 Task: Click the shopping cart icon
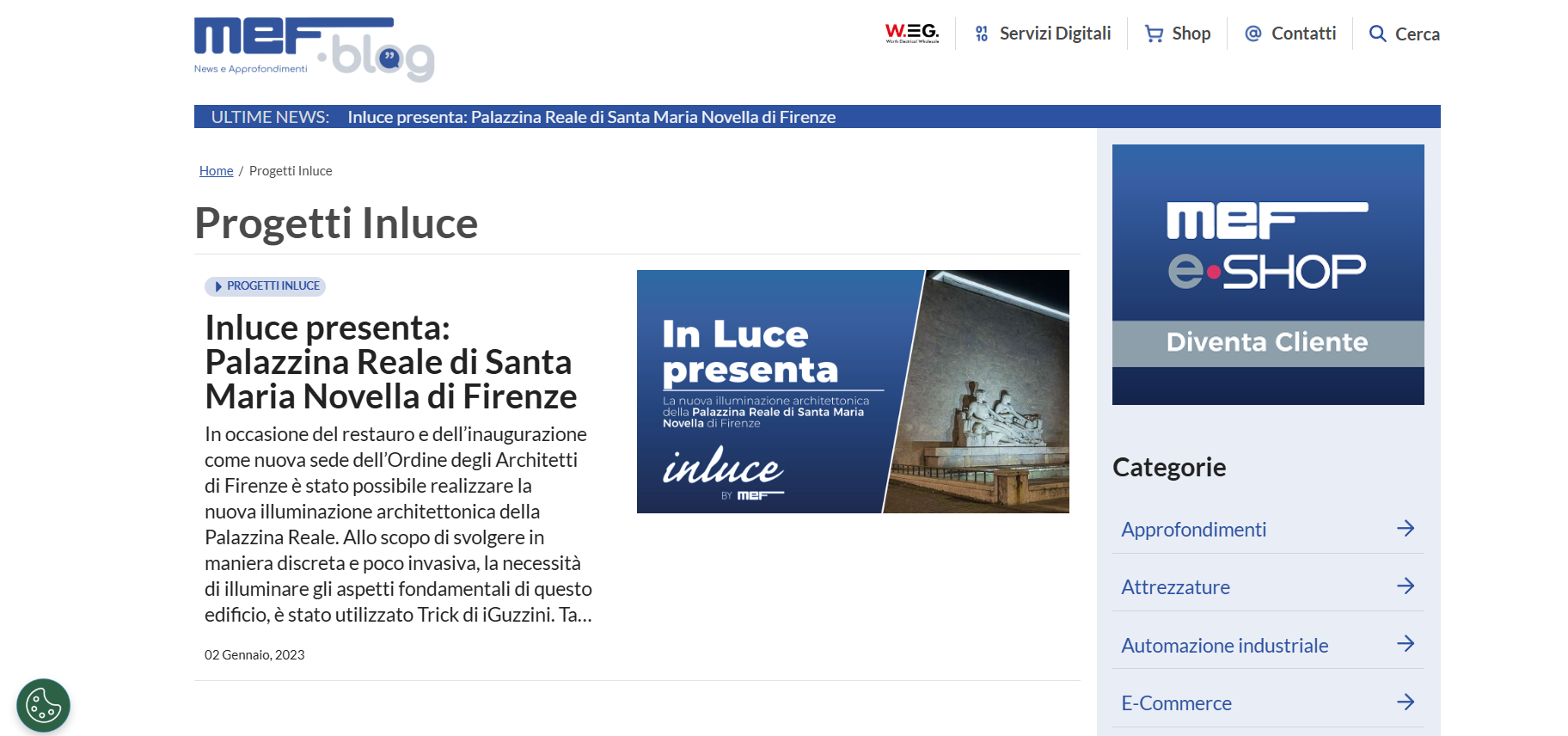tap(1154, 34)
